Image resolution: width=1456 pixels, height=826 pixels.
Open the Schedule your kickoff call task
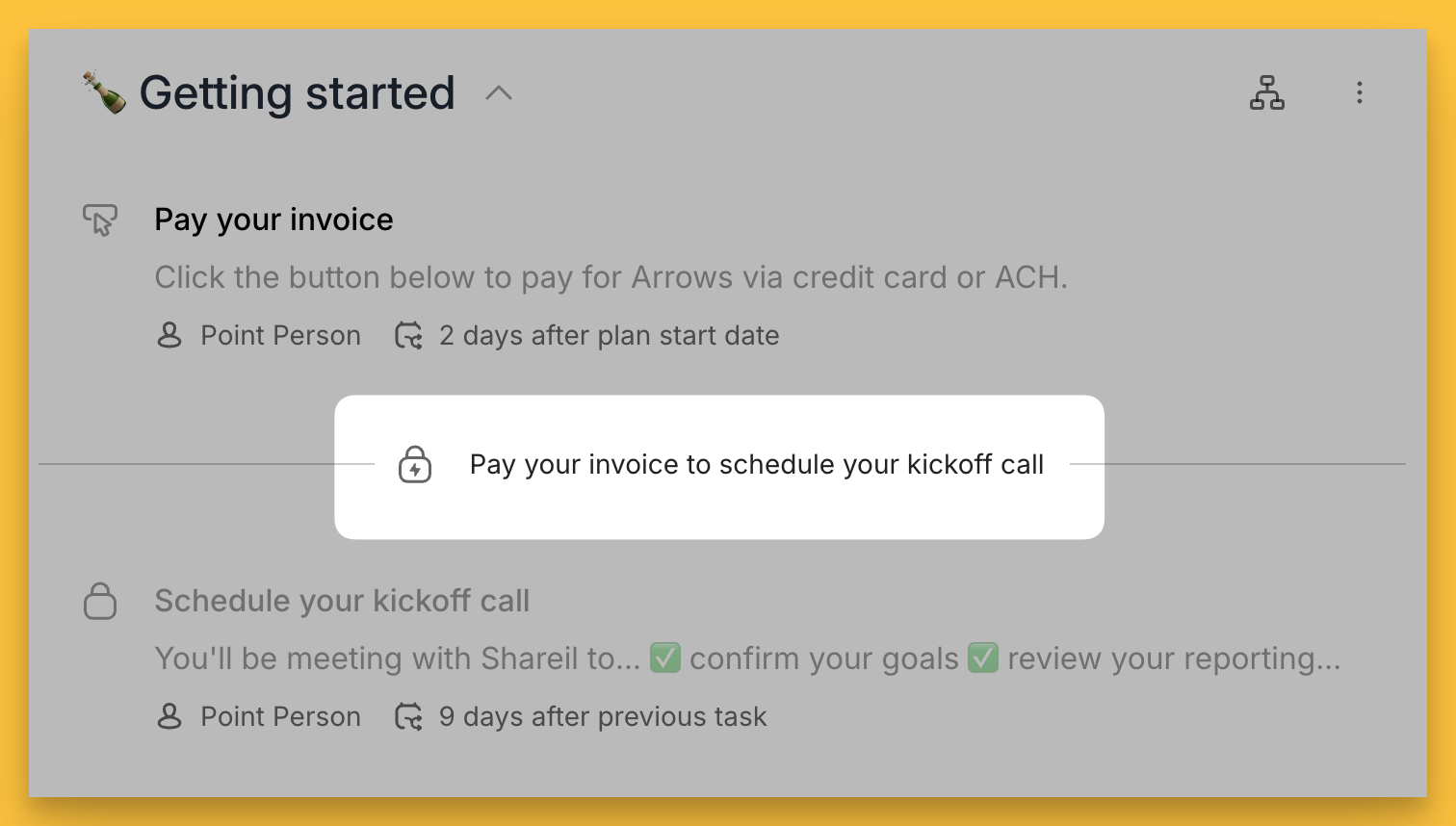point(342,602)
